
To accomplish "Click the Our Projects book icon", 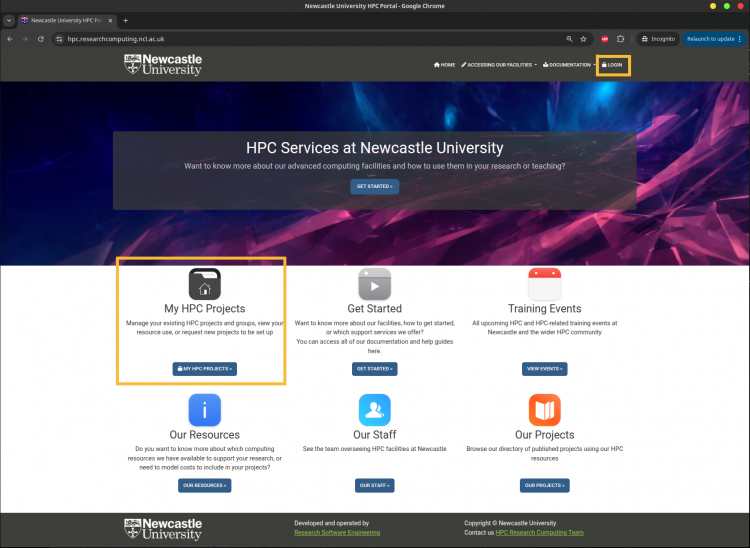I will (x=544, y=410).
